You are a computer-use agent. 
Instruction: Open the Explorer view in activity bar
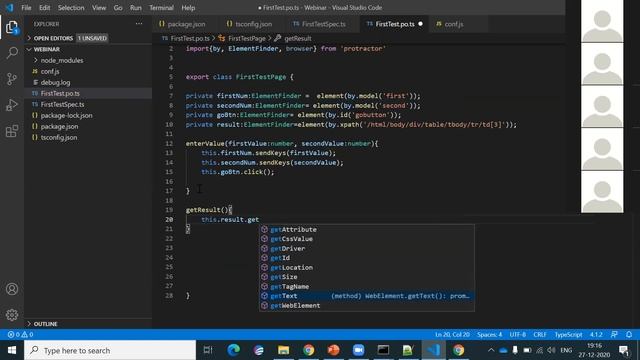12,27
